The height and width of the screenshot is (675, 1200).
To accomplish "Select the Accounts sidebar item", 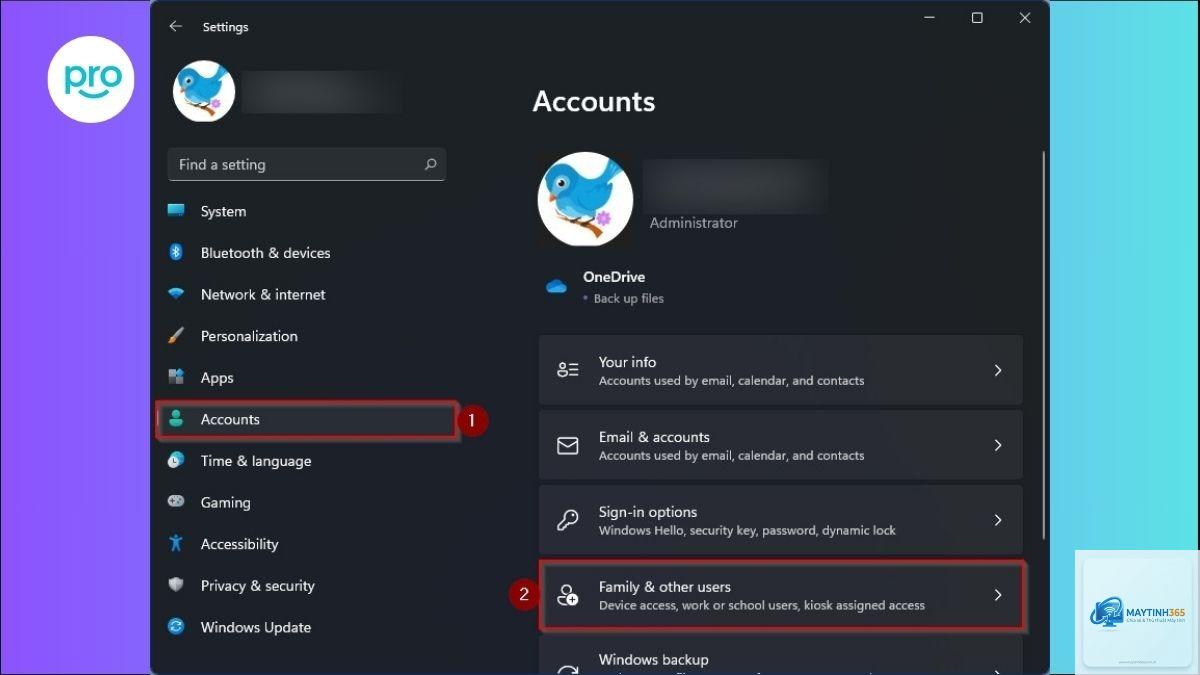I will point(305,419).
